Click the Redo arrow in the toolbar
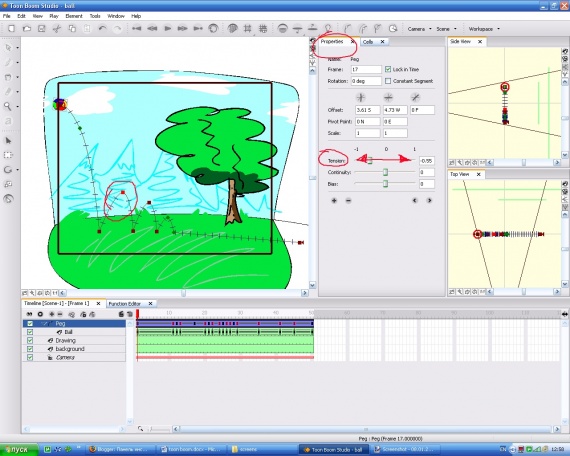570x456 pixels. (x=117, y=29)
